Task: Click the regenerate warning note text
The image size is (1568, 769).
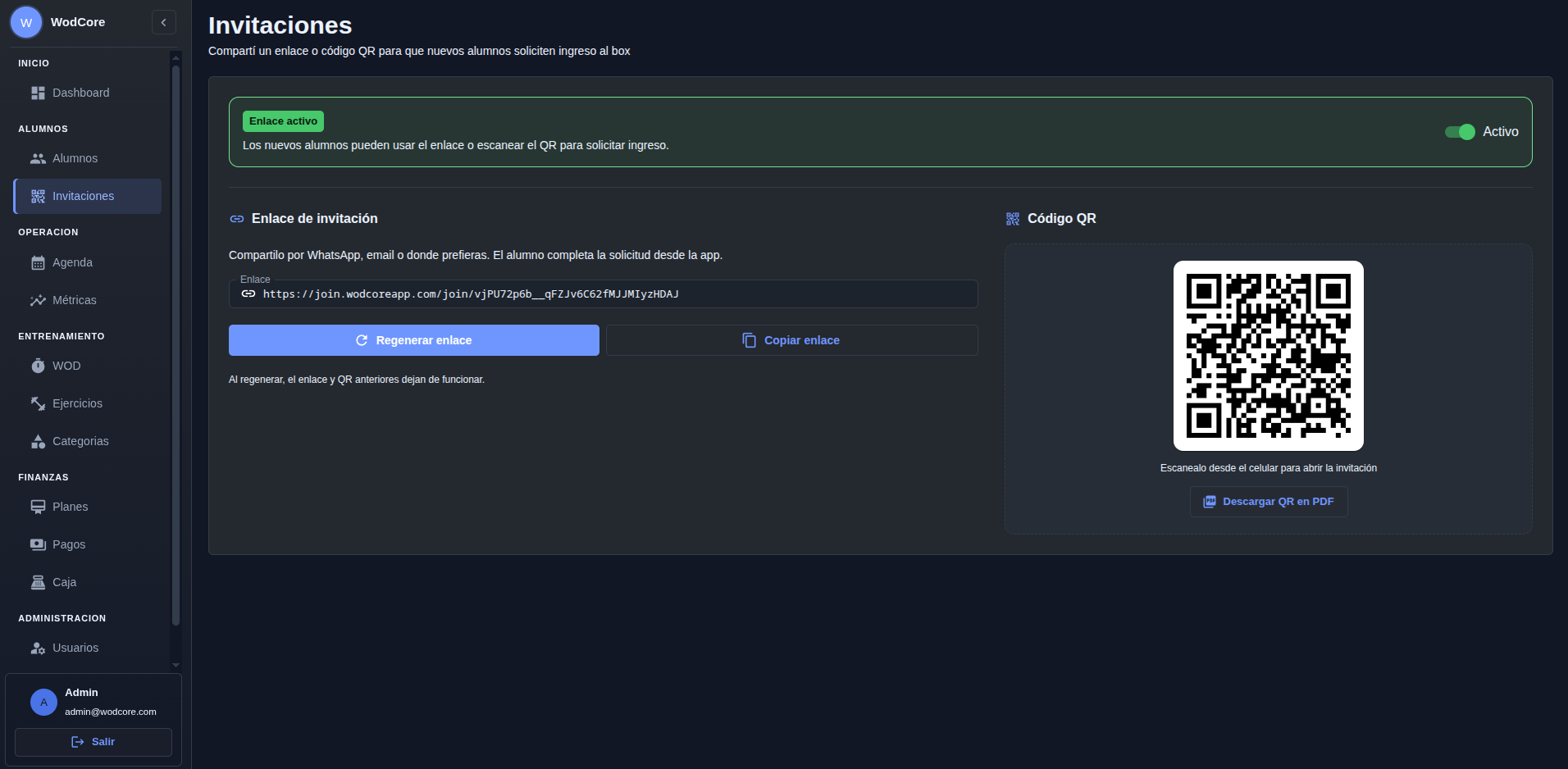Action: [357, 380]
